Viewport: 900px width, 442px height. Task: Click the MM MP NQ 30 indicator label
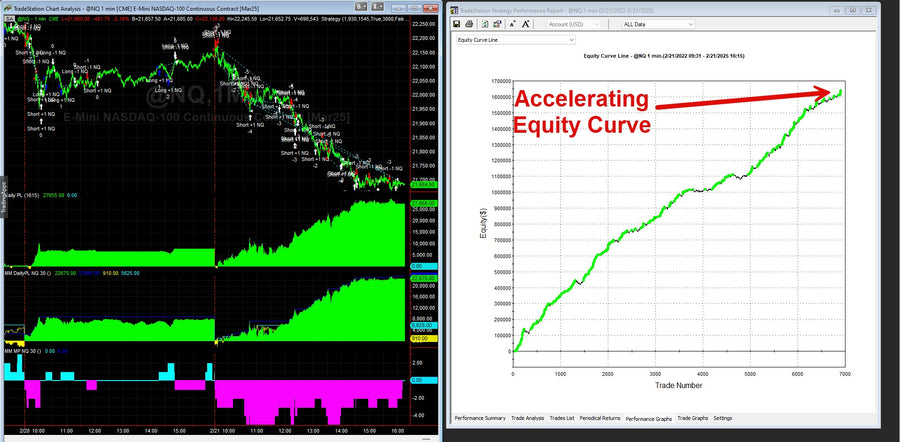pos(21,349)
